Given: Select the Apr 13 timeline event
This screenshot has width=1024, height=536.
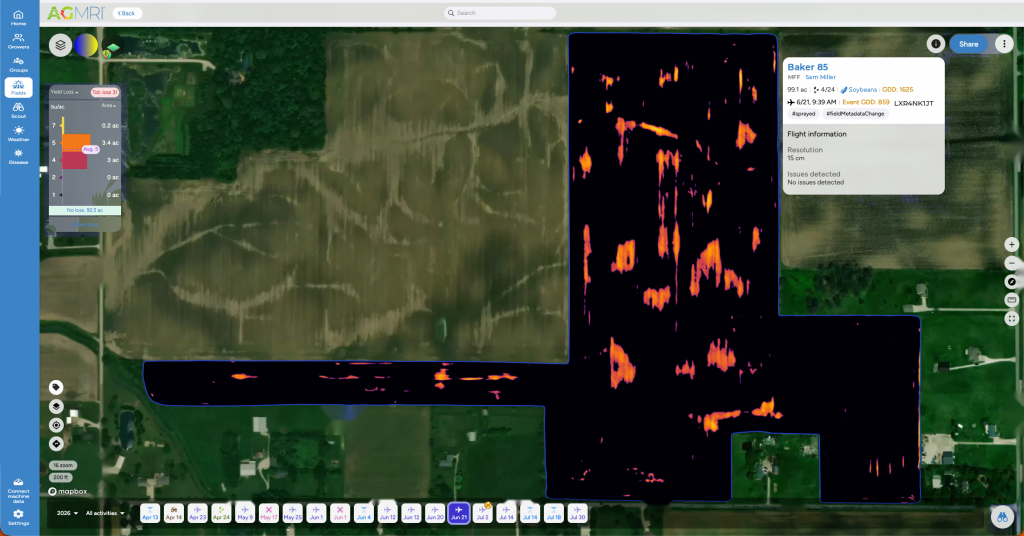Looking at the screenshot, I should [x=150, y=513].
